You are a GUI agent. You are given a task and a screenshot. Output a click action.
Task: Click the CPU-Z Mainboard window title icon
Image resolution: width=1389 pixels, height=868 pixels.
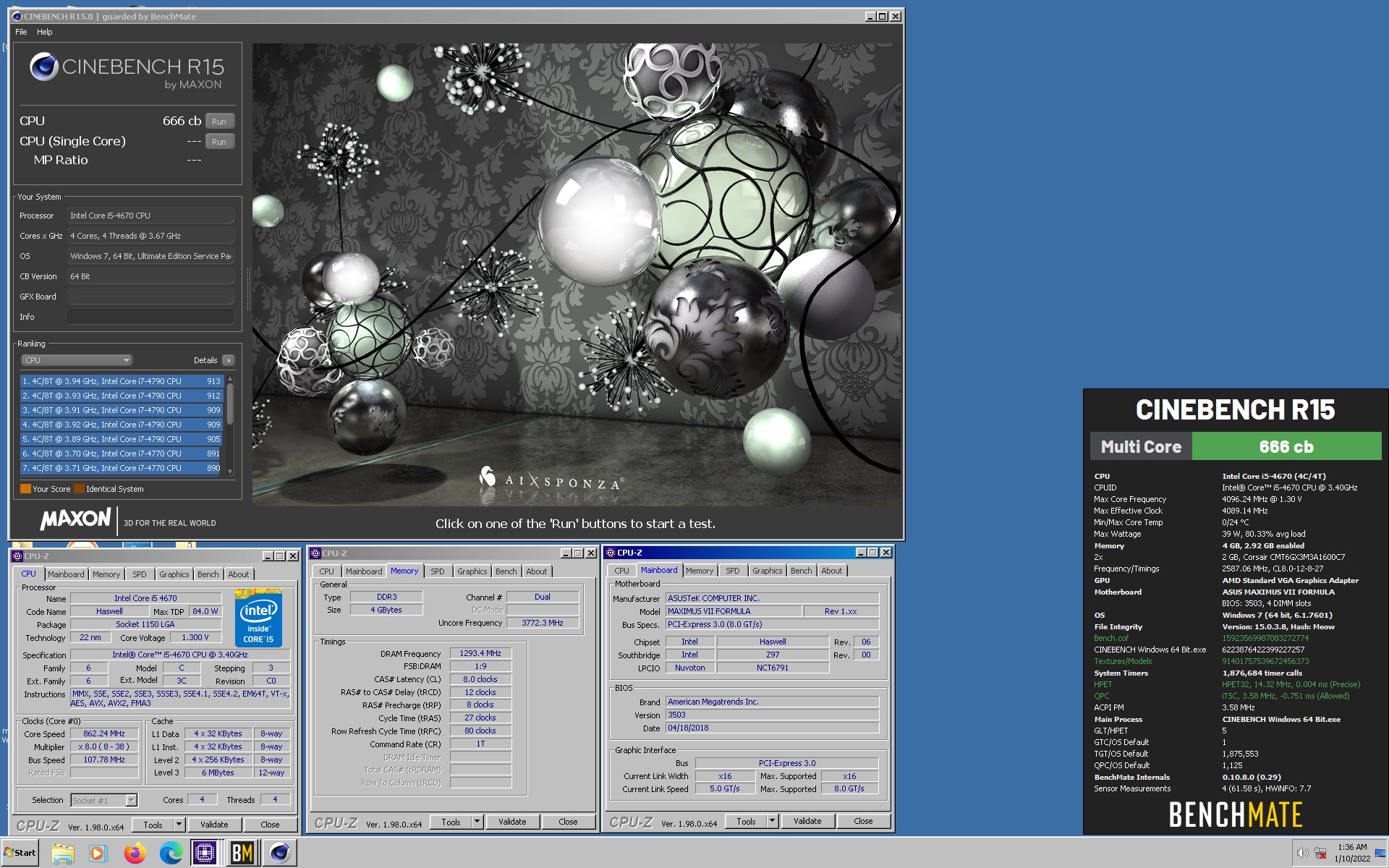point(611,553)
